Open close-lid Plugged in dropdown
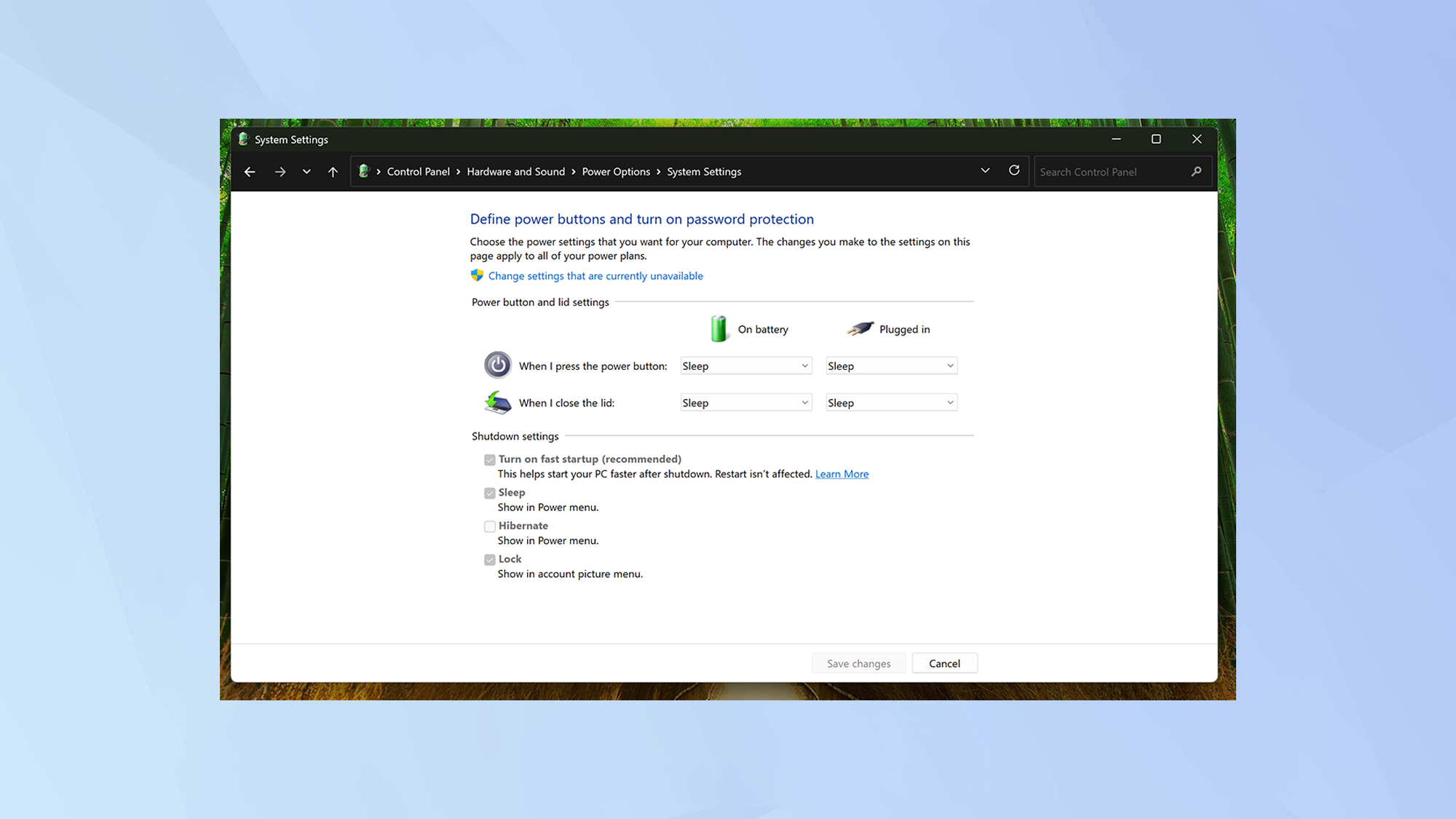This screenshot has width=1456, height=819. coord(891,403)
